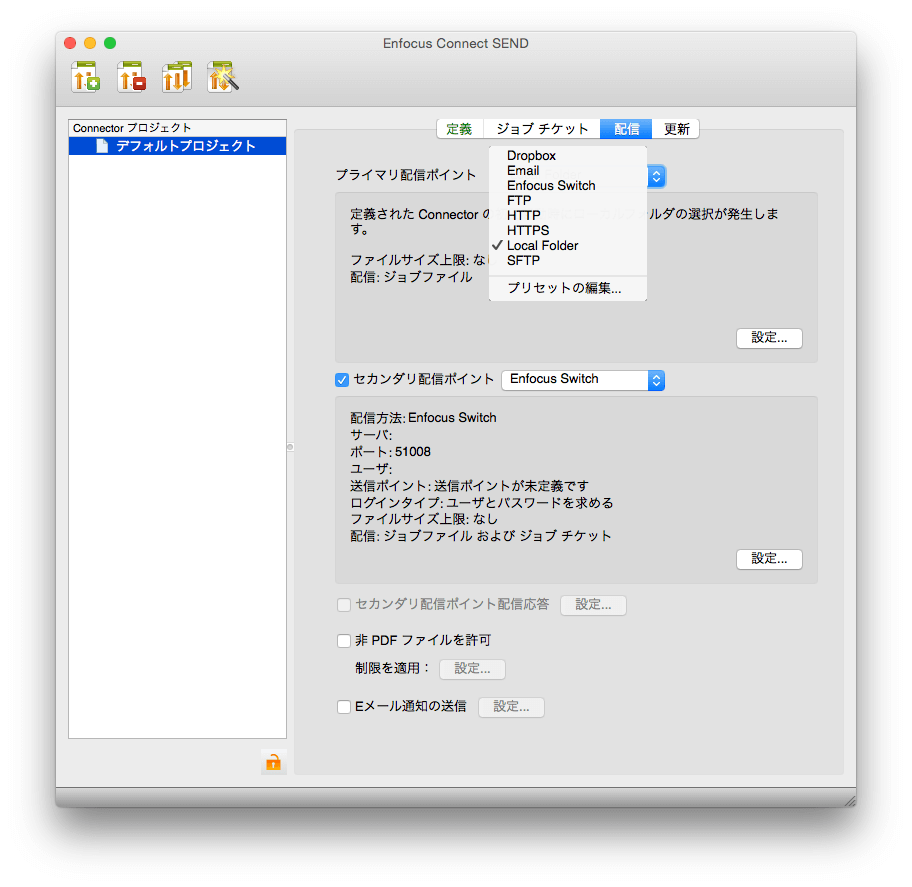Click the ポート: 51008 line
The width and height of the screenshot is (912, 887).
[x=390, y=452]
